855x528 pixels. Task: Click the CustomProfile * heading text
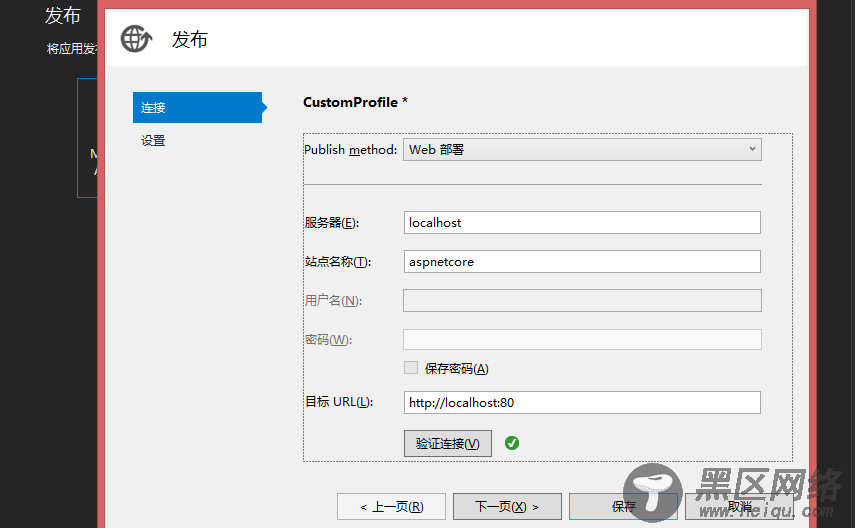356,103
